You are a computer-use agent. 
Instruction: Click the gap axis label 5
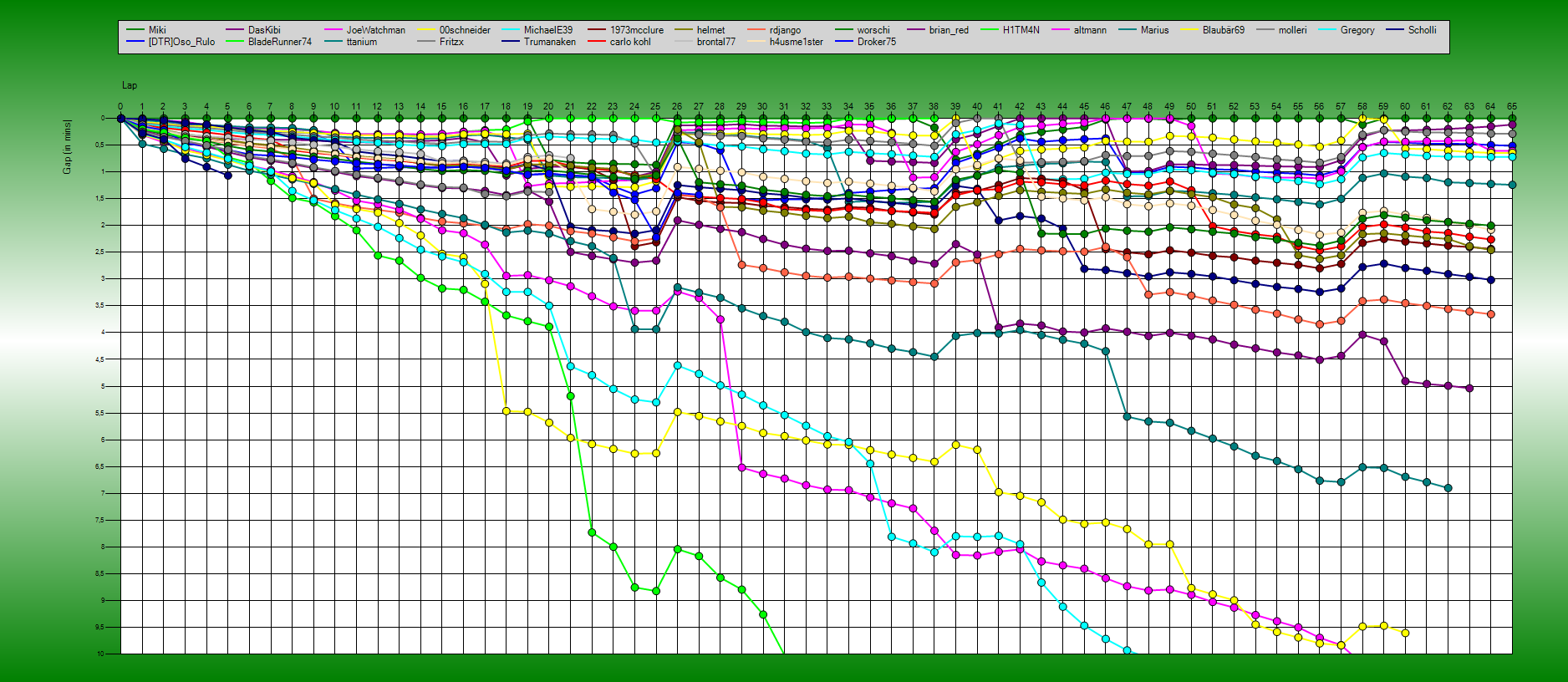tap(103, 386)
